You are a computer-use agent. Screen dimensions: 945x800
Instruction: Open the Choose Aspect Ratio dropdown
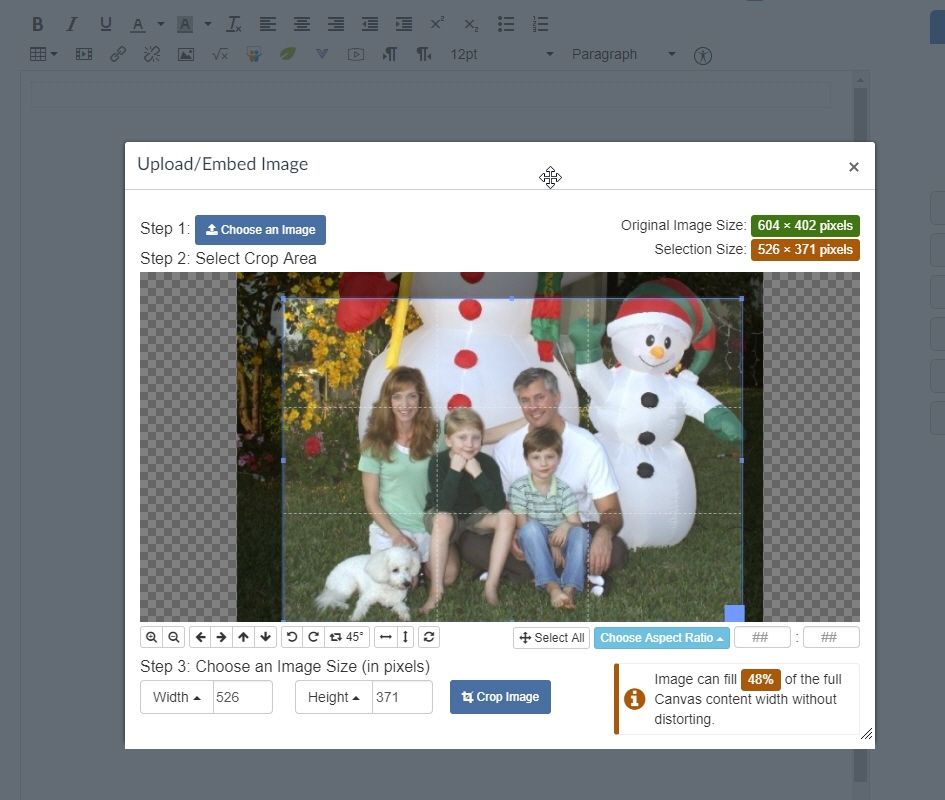click(661, 638)
